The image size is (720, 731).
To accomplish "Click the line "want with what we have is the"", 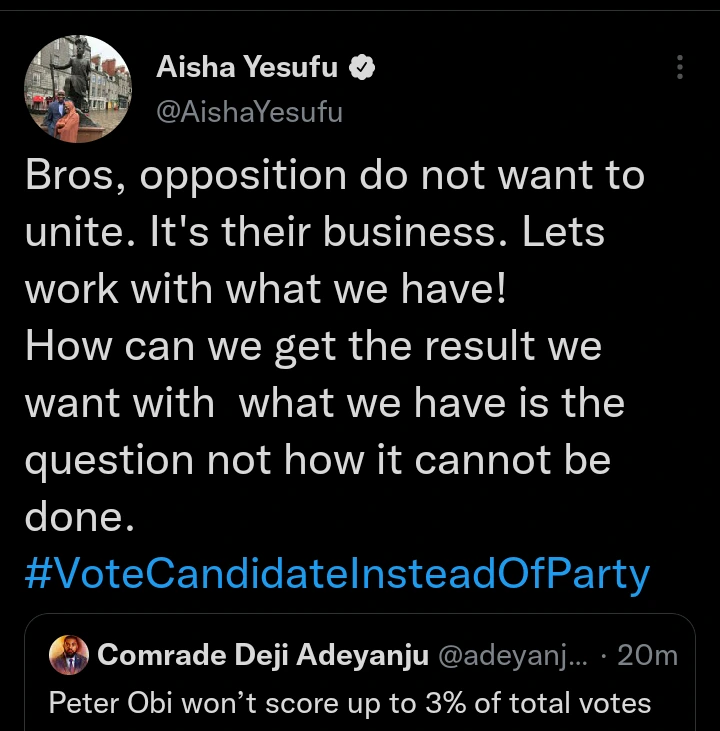I will (x=324, y=404).
